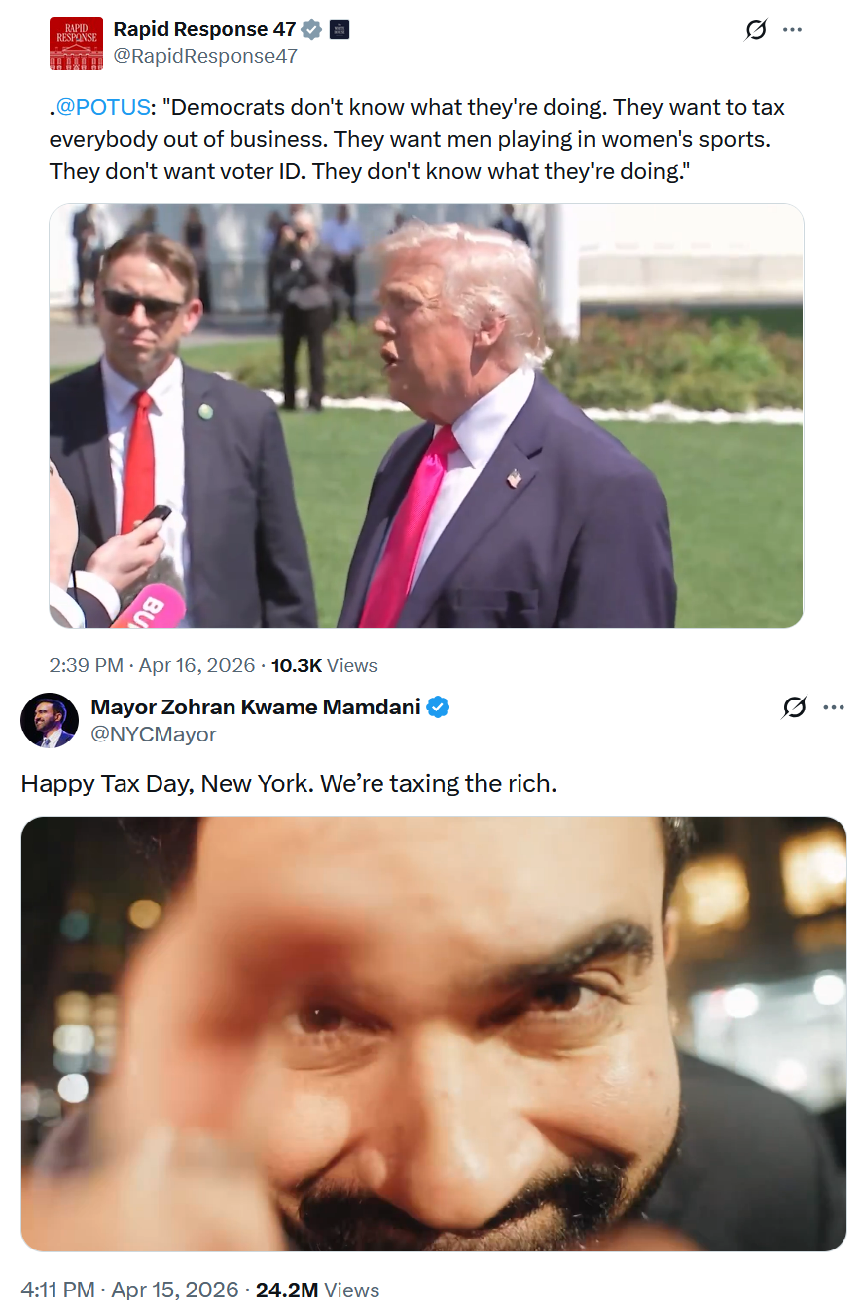
Task: Open the @POTUS mention link
Action: pyautogui.click(x=103, y=107)
